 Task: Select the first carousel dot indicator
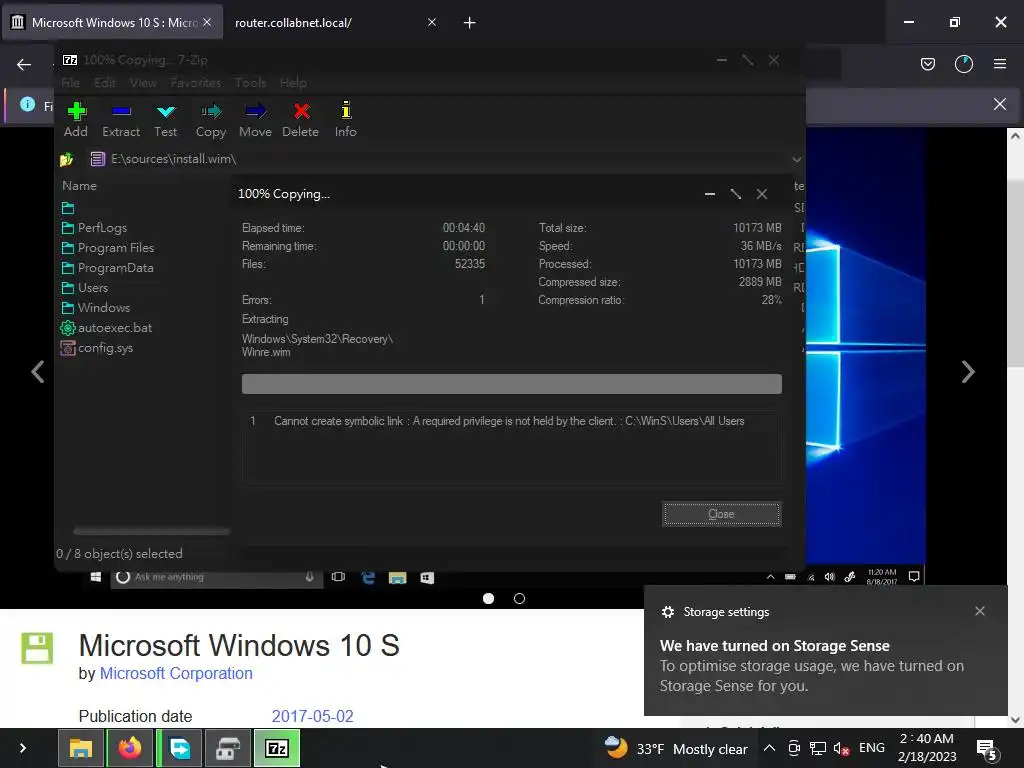(488, 598)
